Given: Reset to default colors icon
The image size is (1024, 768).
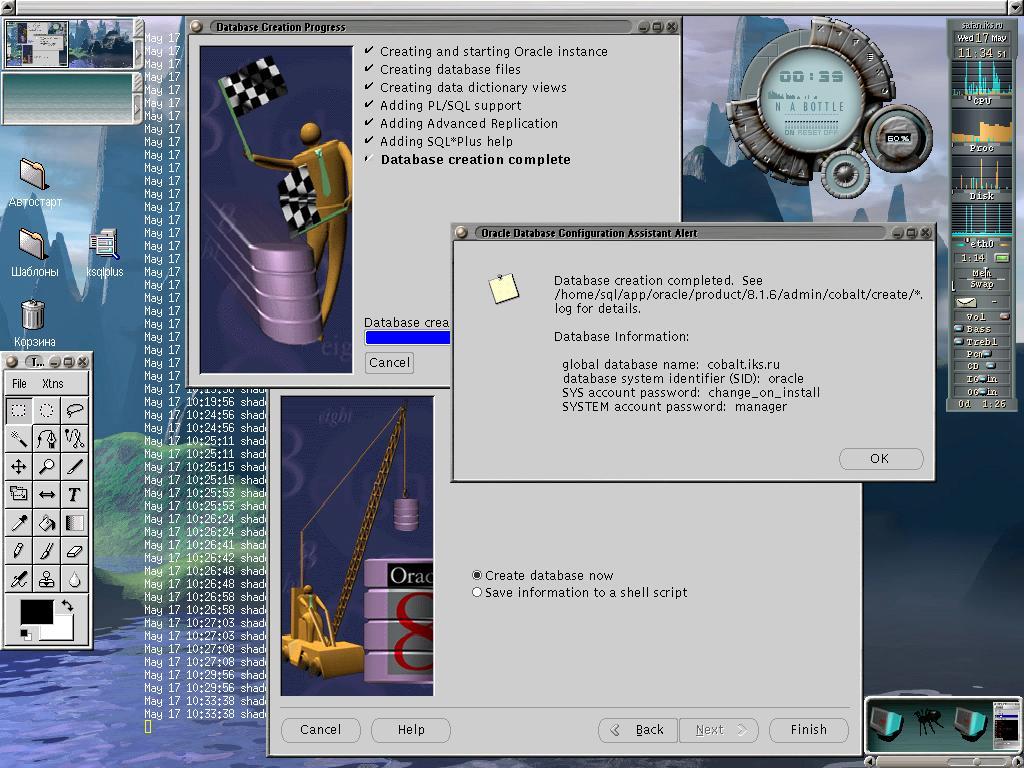Looking at the screenshot, I should tap(25, 633).
